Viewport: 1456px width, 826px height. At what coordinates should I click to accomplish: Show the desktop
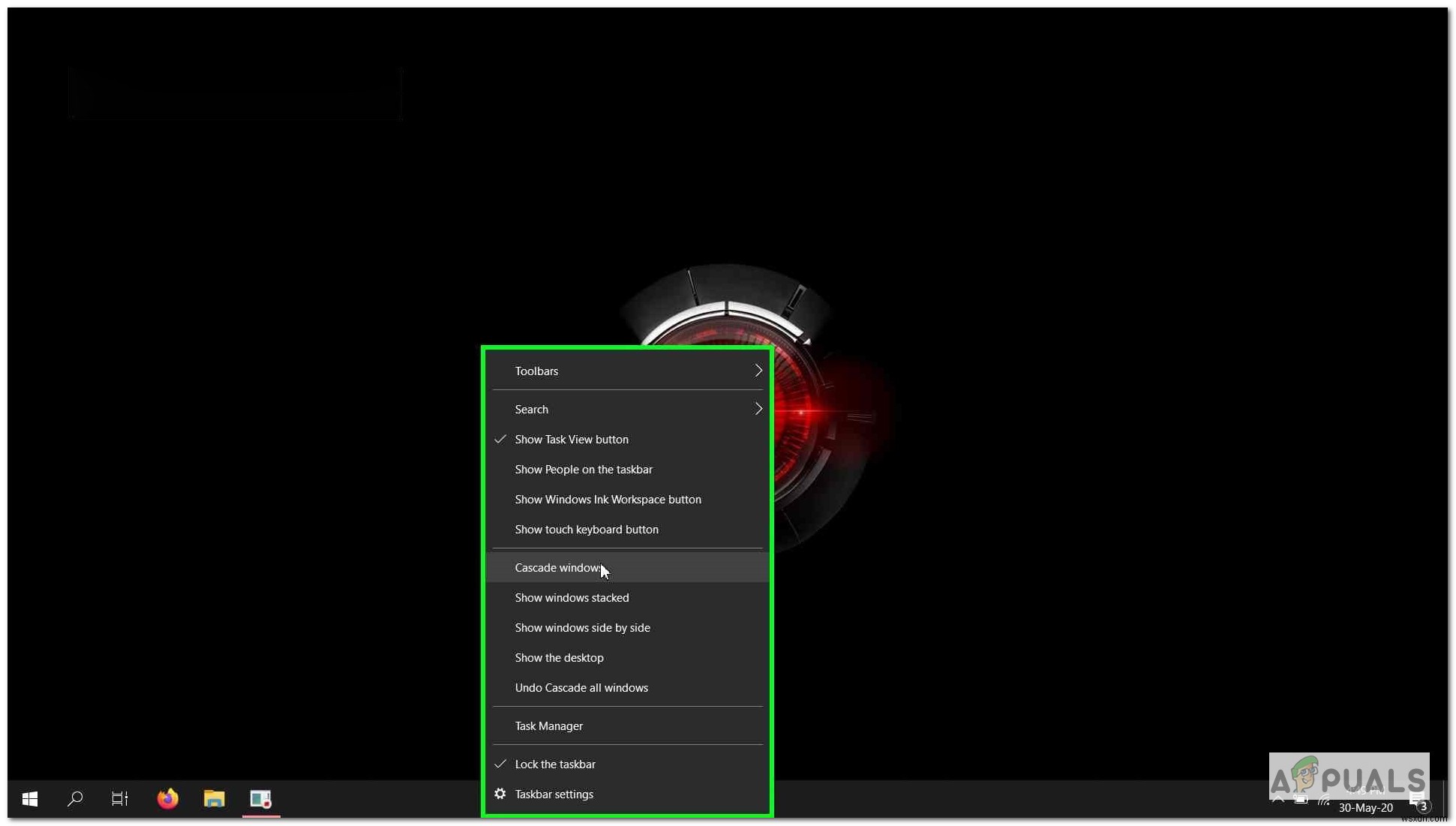(x=559, y=657)
